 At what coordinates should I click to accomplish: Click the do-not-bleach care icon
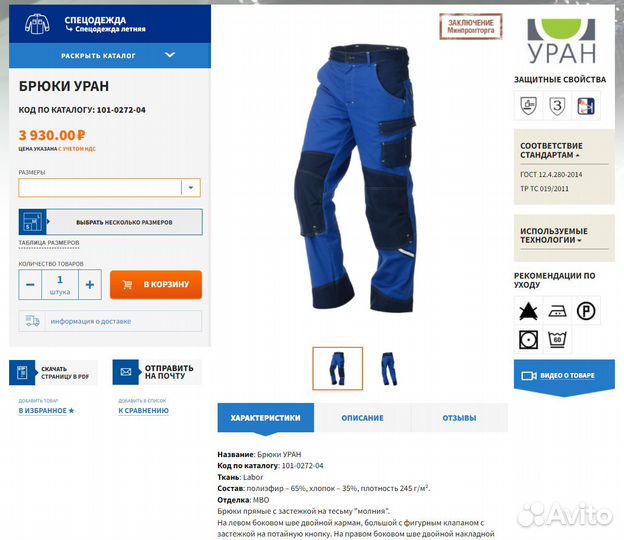(x=528, y=310)
